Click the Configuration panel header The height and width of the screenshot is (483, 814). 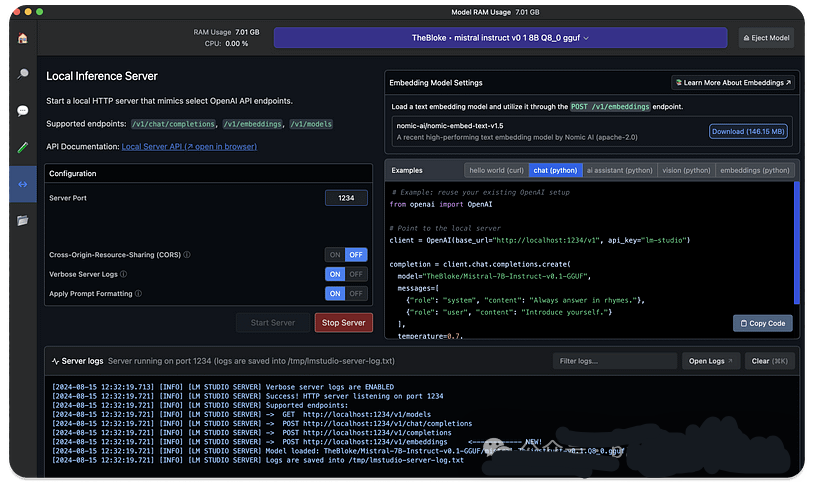tap(209, 173)
